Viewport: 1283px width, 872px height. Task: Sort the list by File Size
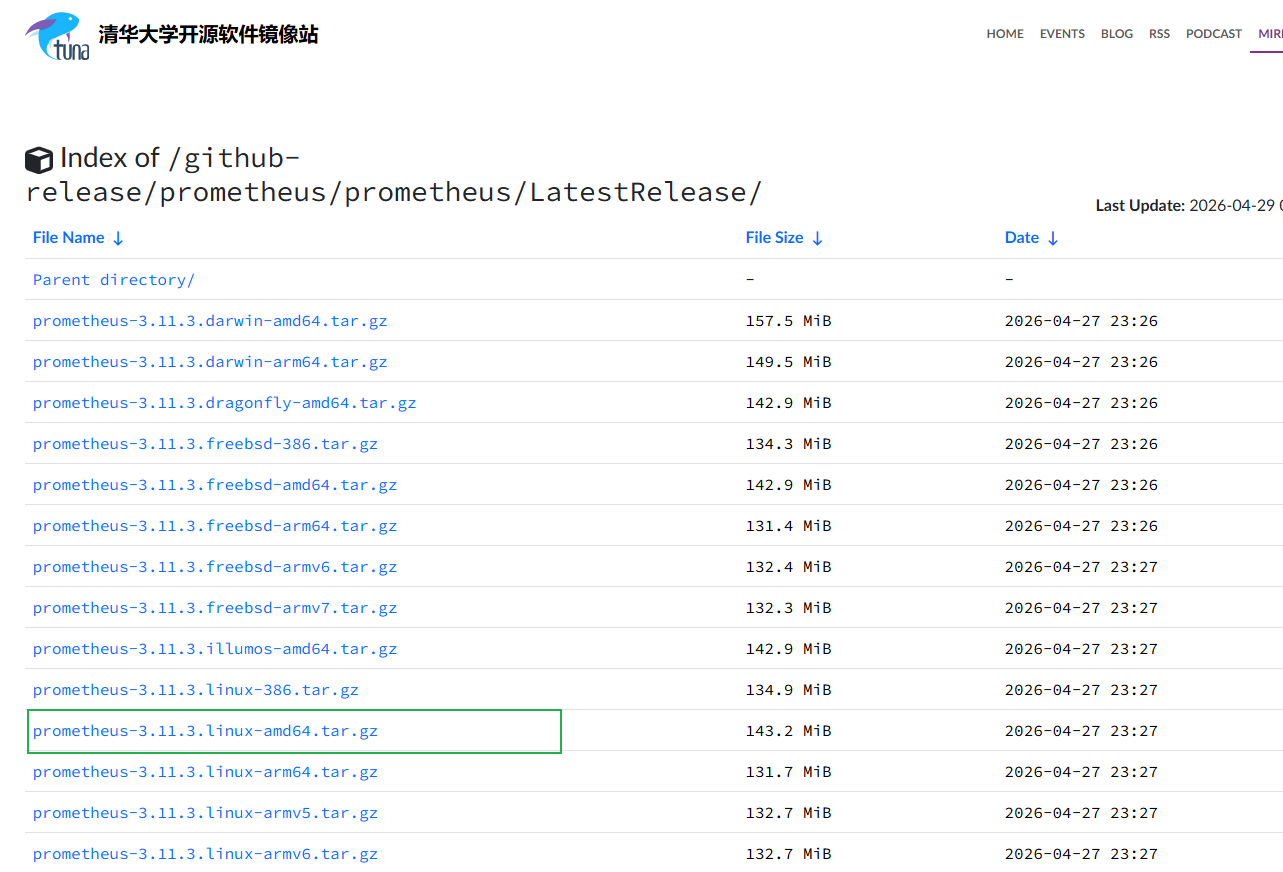tap(784, 237)
